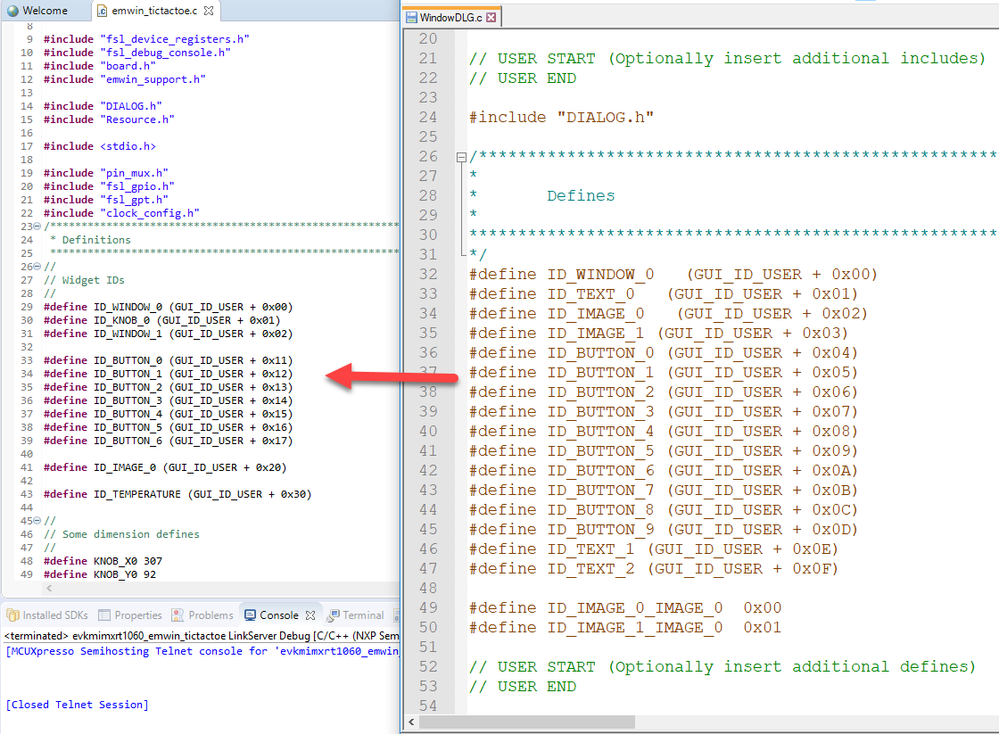Viewport: 999px width, 734px height.
Task: Click the KNOB_Y0 92 define line
Action: click(x=99, y=574)
